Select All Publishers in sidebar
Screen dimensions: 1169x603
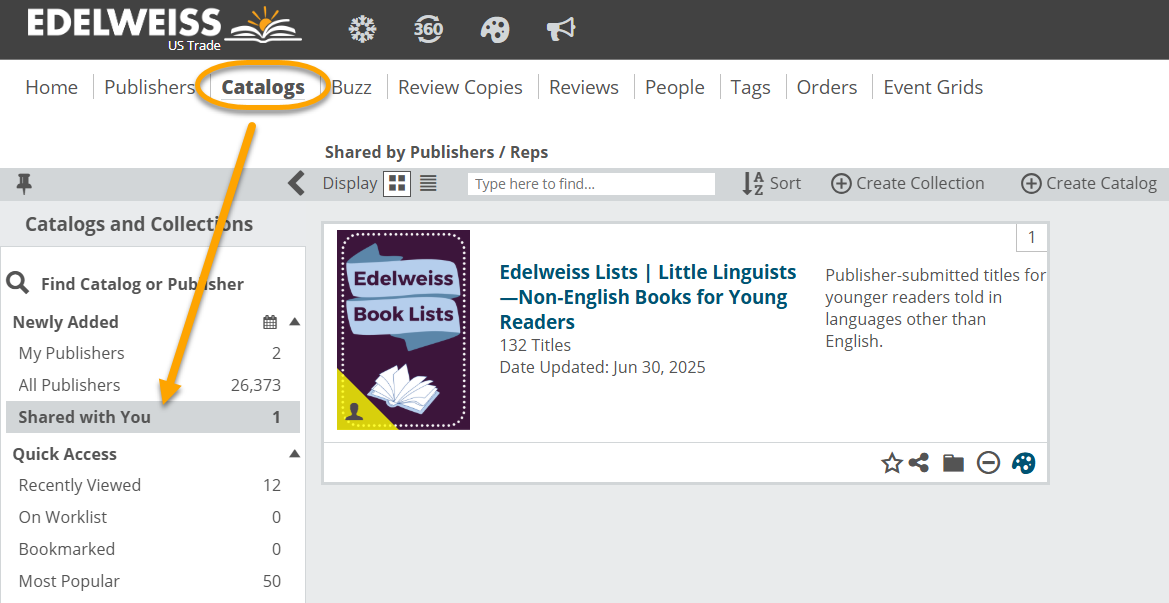click(x=153, y=385)
